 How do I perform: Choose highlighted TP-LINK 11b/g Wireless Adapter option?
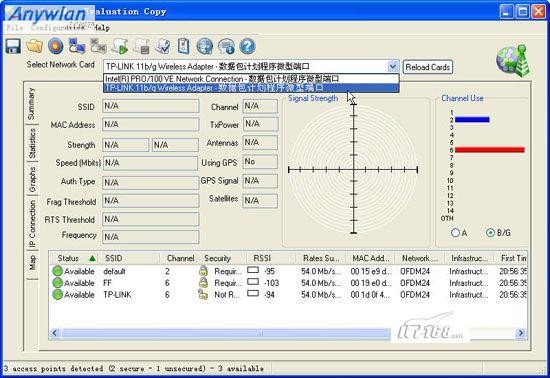[x=251, y=88]
